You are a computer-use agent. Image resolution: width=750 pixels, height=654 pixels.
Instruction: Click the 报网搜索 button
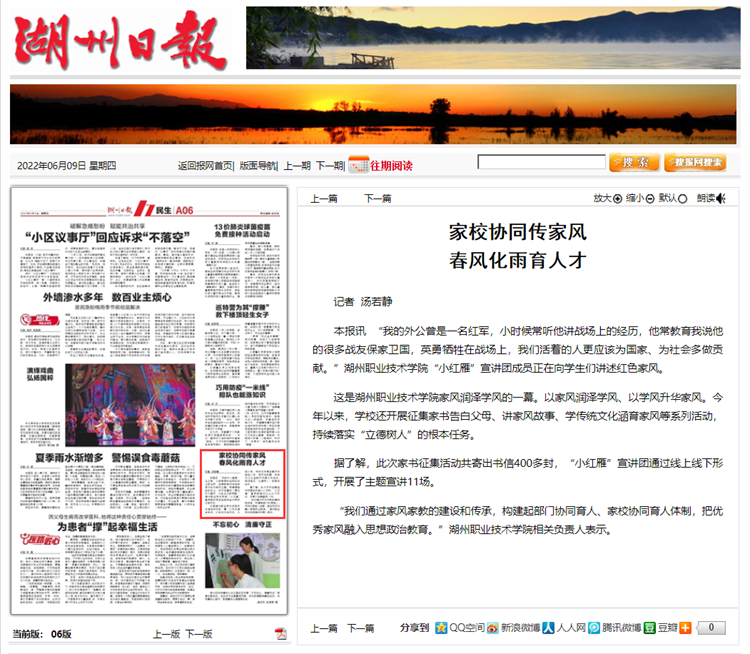pyautogui.click(x=695, y=163)
